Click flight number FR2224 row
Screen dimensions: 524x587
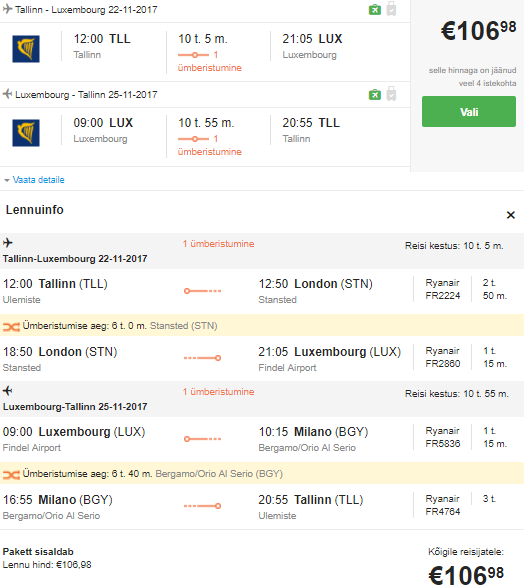262,291
